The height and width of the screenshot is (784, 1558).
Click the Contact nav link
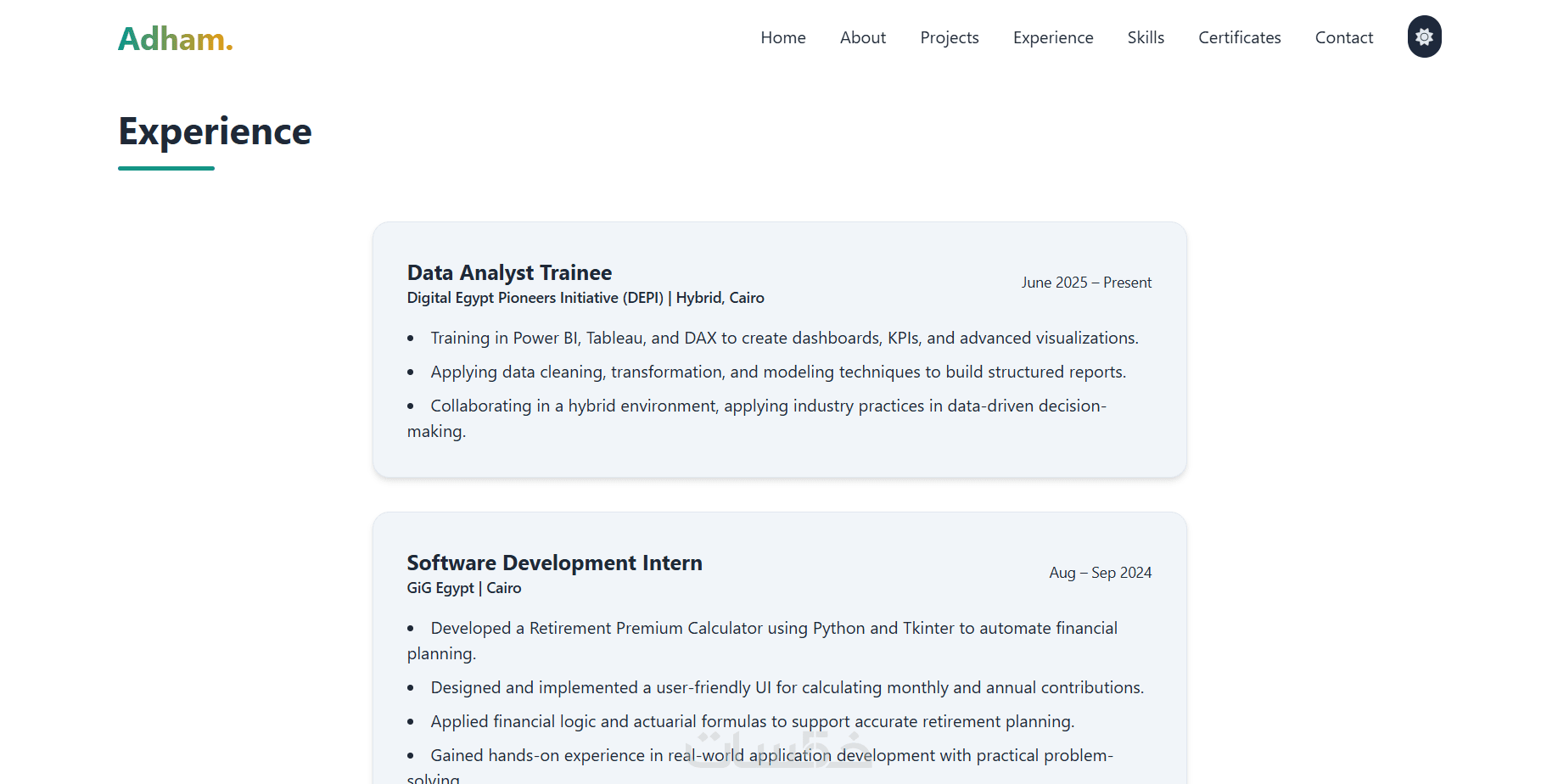click(x=1343, y=38)
